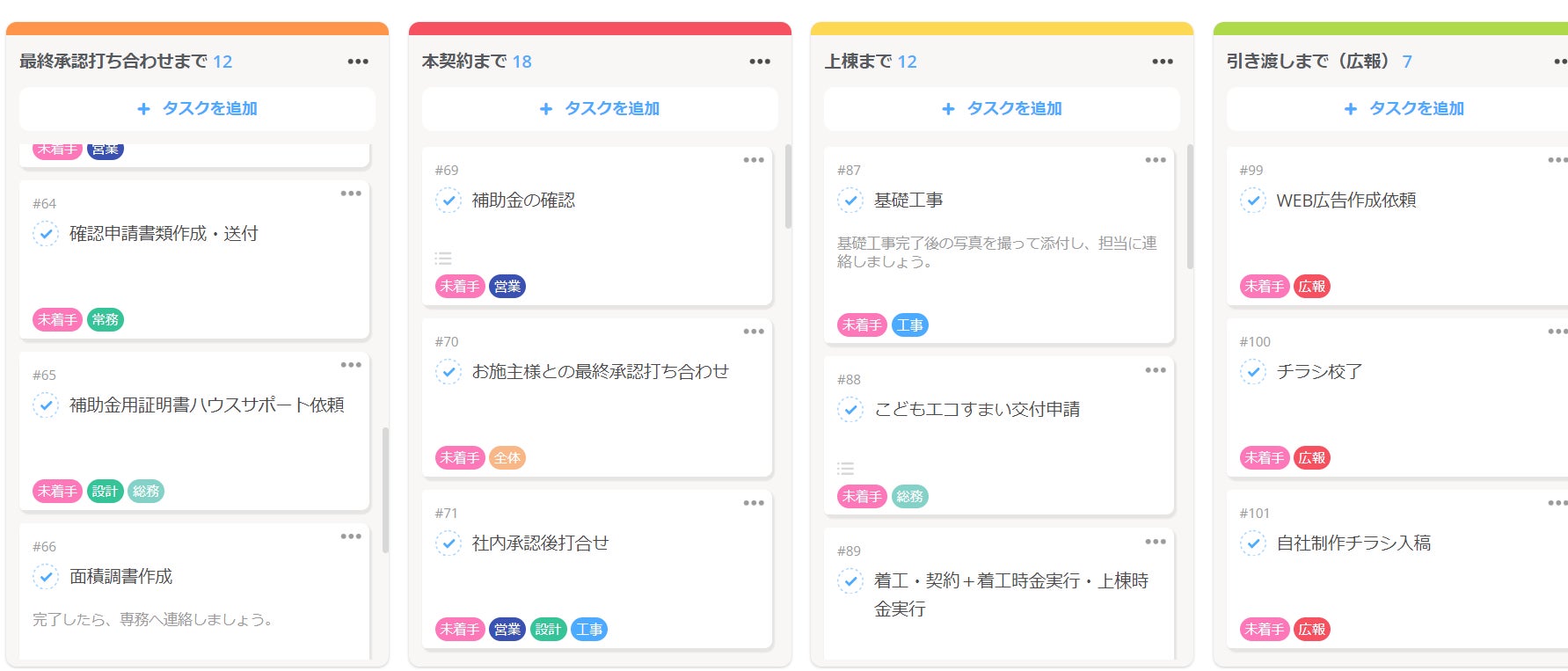Add a task to 最終承認打ち合わせまで column

coord(197,109)
